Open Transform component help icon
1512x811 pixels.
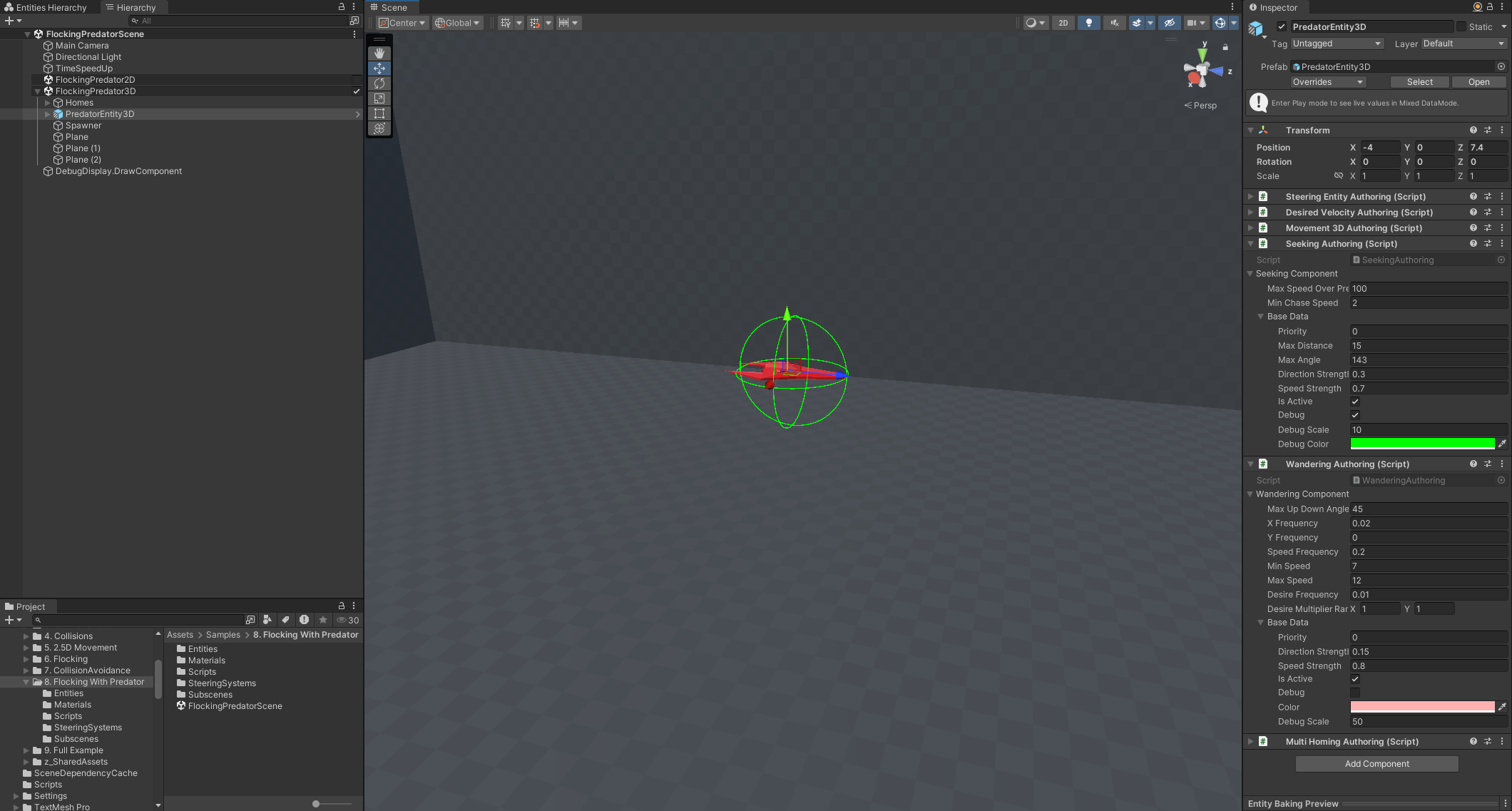1473,131
